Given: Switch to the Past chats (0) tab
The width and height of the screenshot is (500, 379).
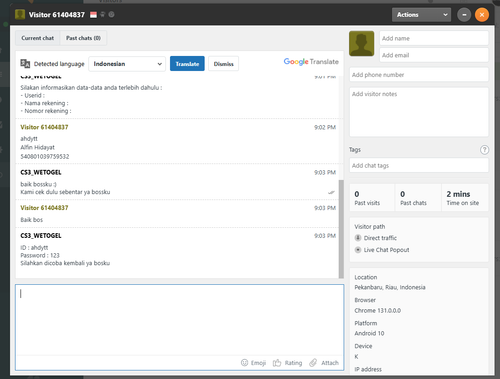Looking at the screenshot, I should (83, 38).
